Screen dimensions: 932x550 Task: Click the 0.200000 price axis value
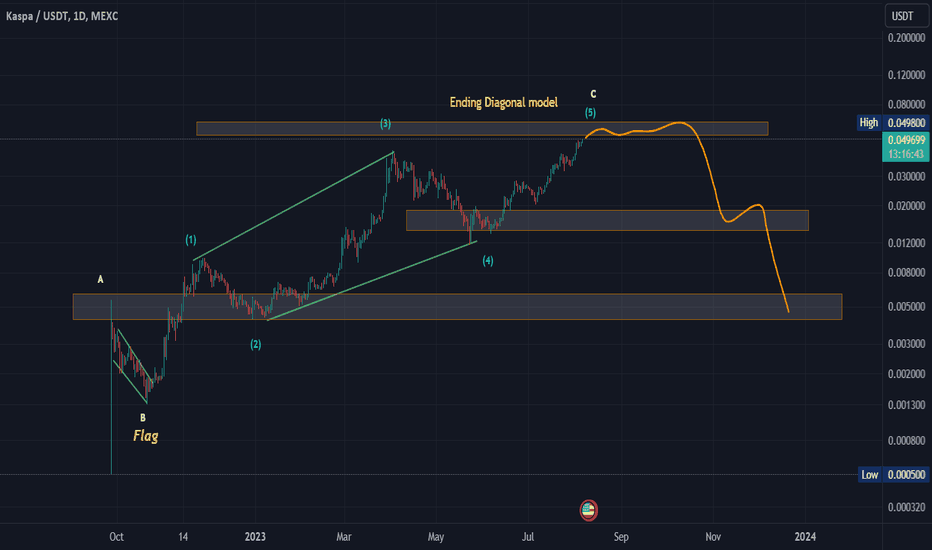pos(906,37)
